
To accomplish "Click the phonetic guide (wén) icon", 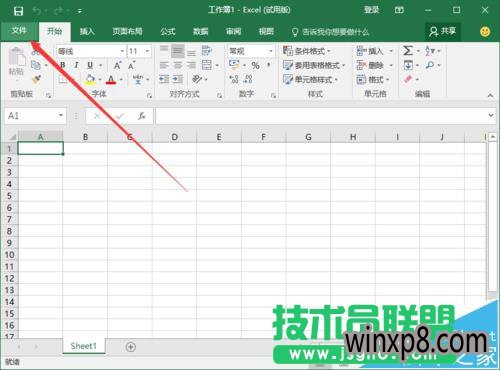I will click(138, 79).
